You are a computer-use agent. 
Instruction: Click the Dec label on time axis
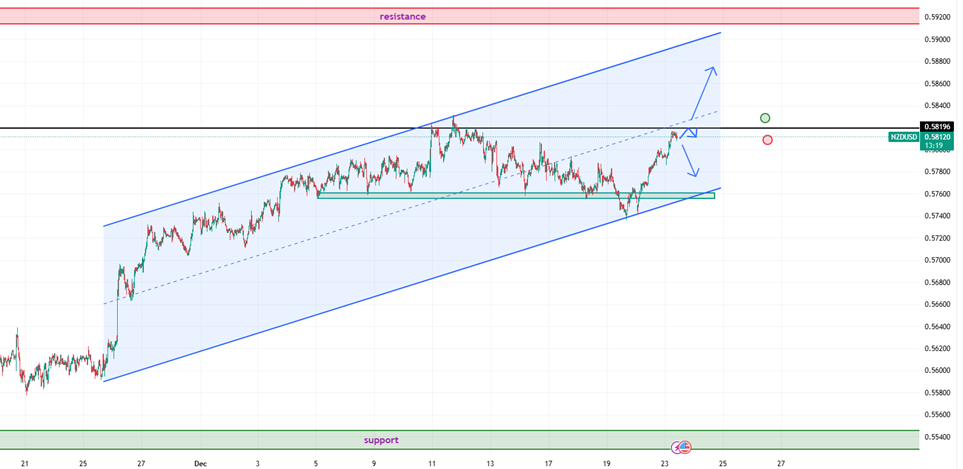click(198, 464)
